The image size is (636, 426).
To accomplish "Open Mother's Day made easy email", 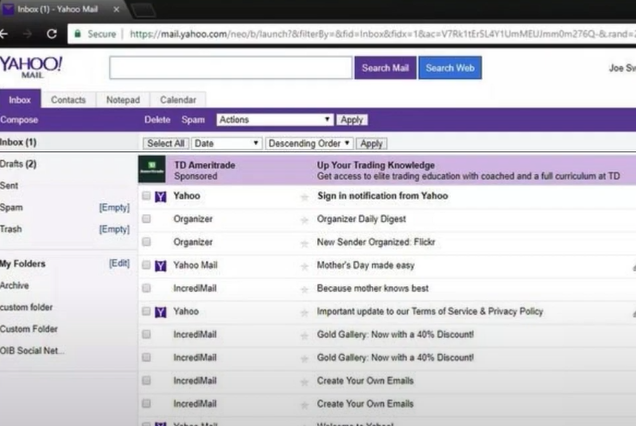I will [x=365, y=265].
